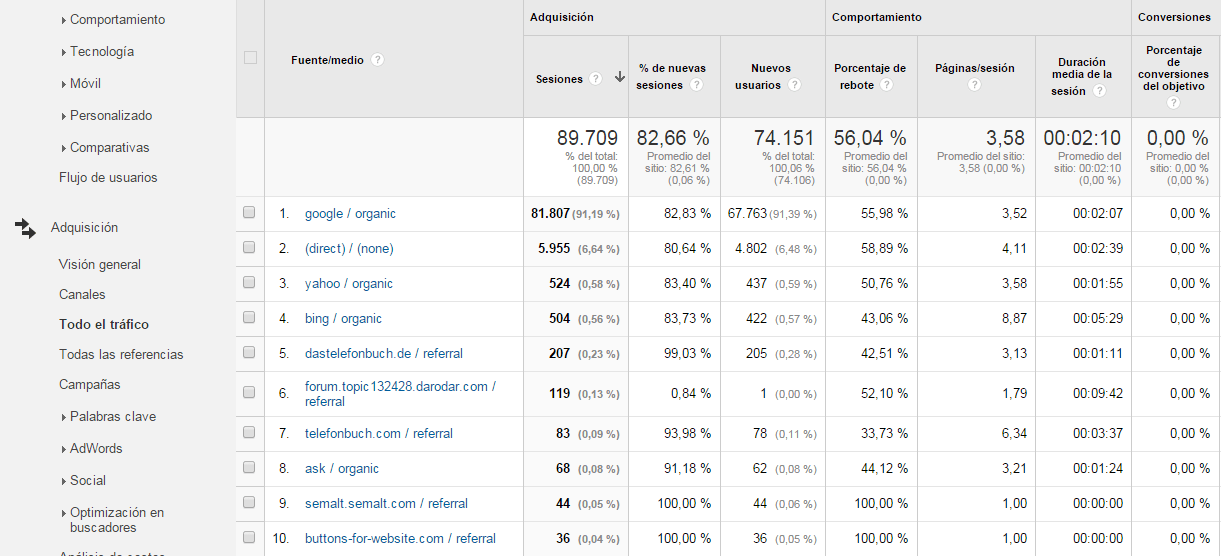The width and height of the screenshot is (1221, 556).
Task: Expand the Palabras clave submenu
Action: 112,417
